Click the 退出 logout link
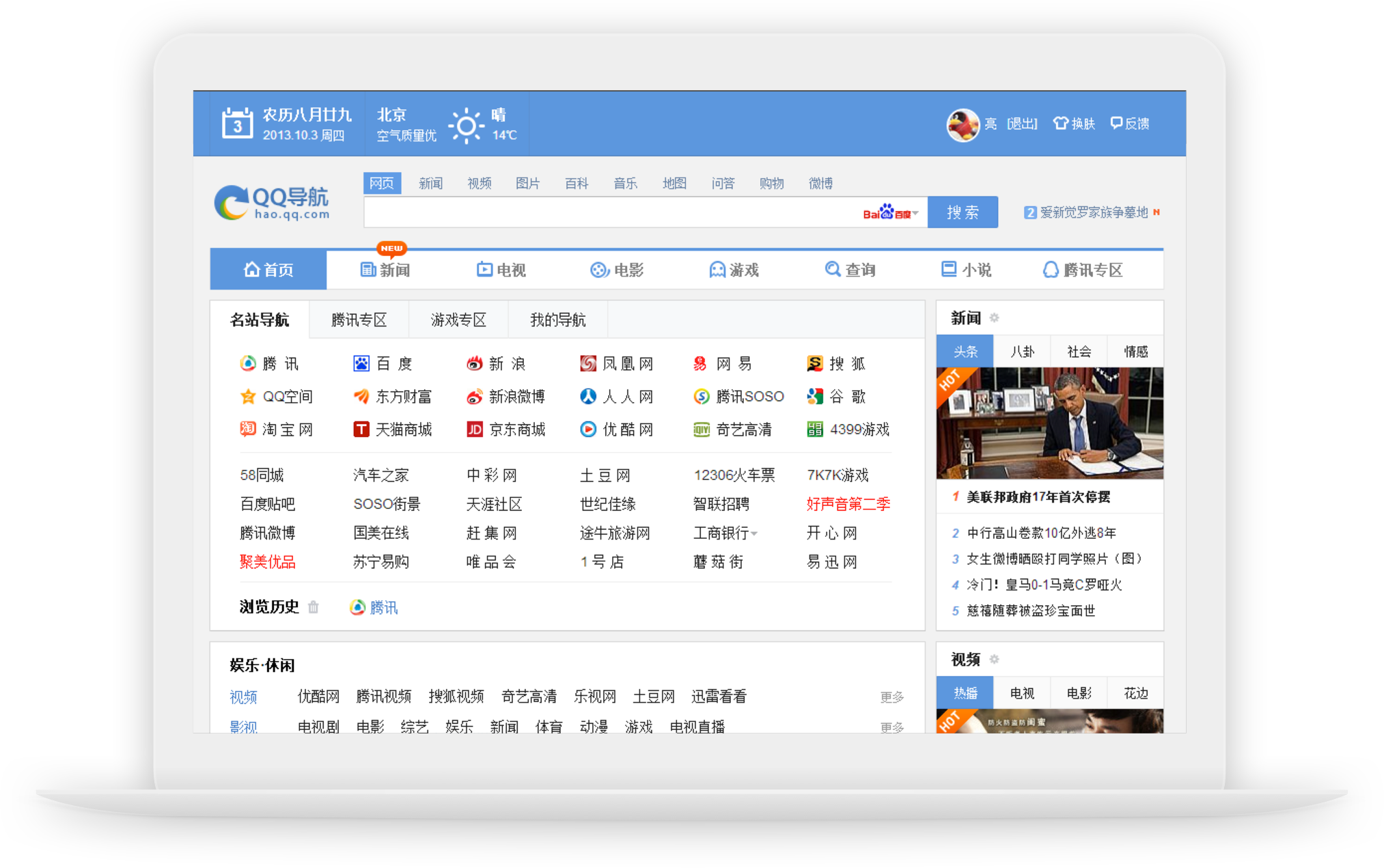The image size is (1384, 868). [1022, 124]
